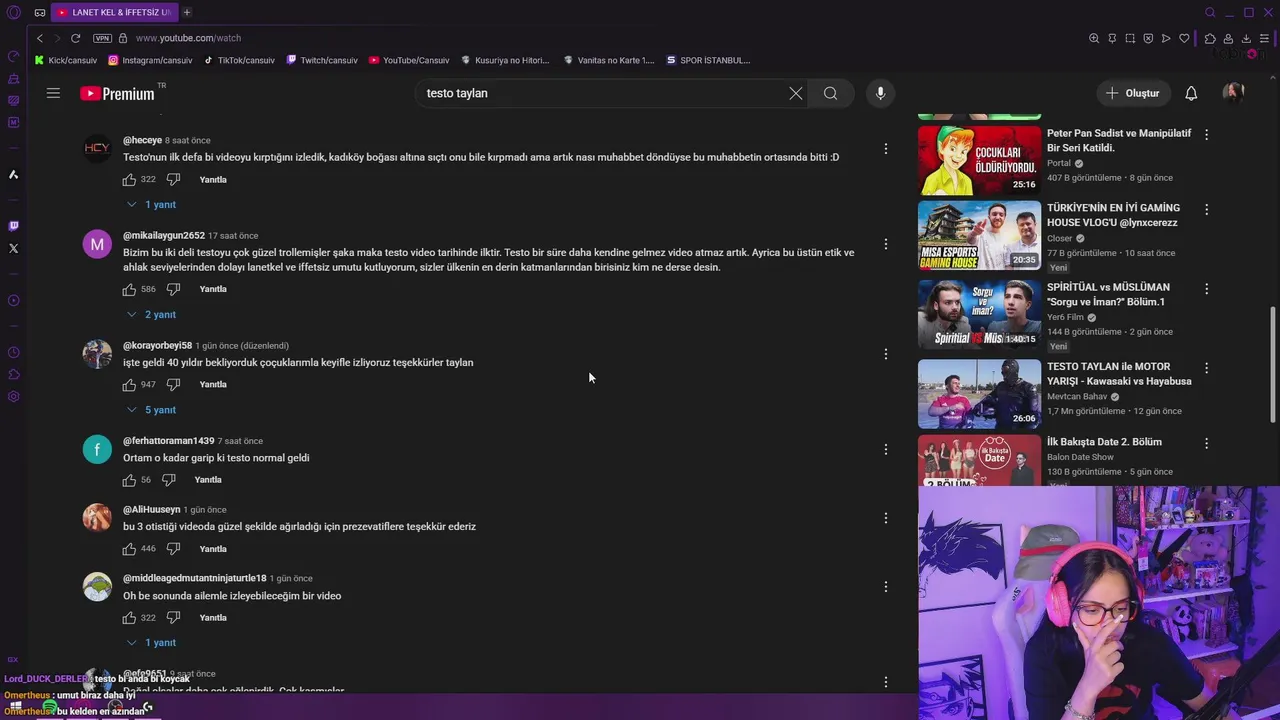Reply via Yanıtla under @korayorbeyi58 comment
Image resolution: width=1280 pixels, height=720 pixels.
coord(213,384)
